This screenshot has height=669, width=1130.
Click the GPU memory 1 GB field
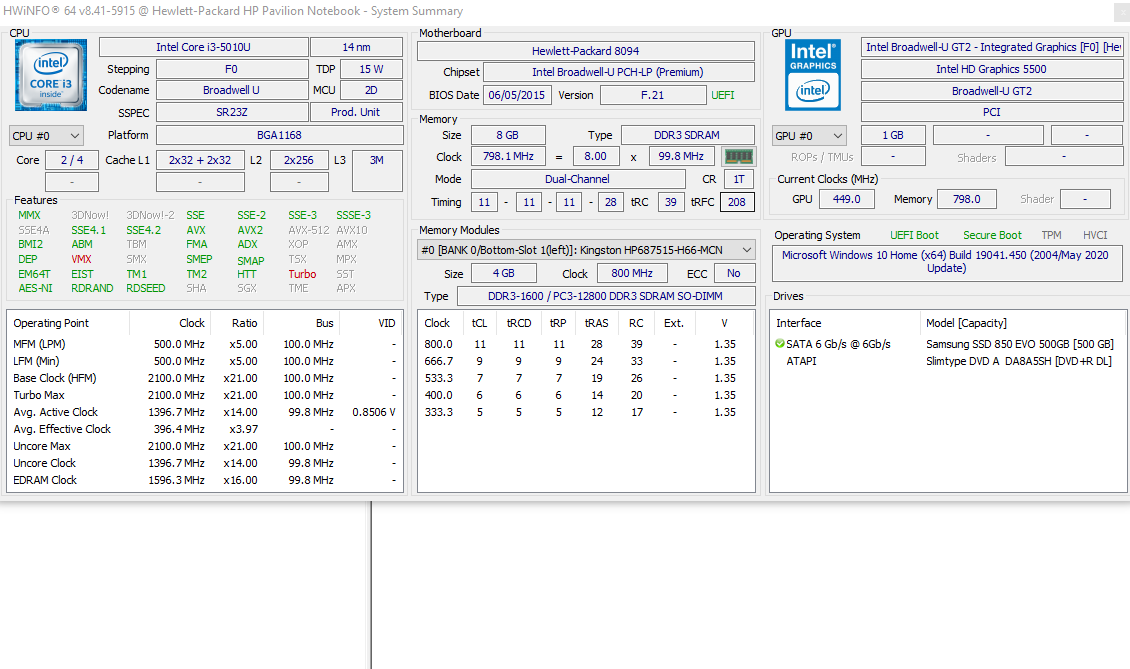point(893,136)
